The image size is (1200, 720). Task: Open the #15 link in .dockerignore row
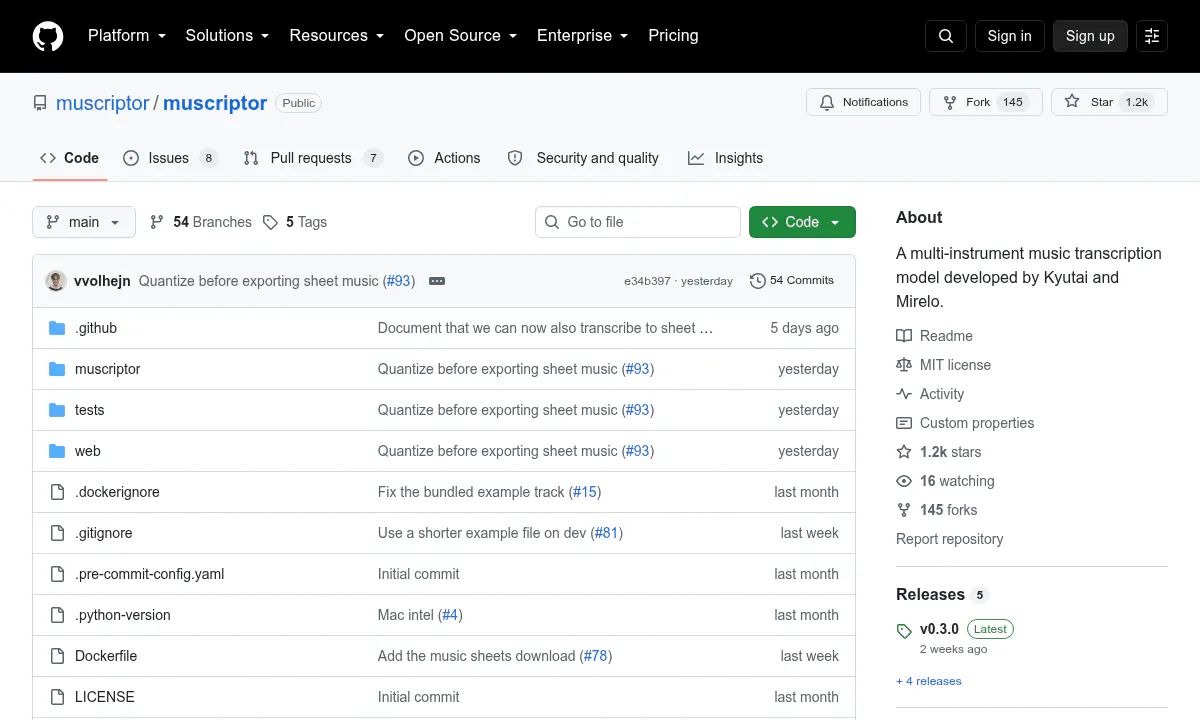tap(585, 492)
